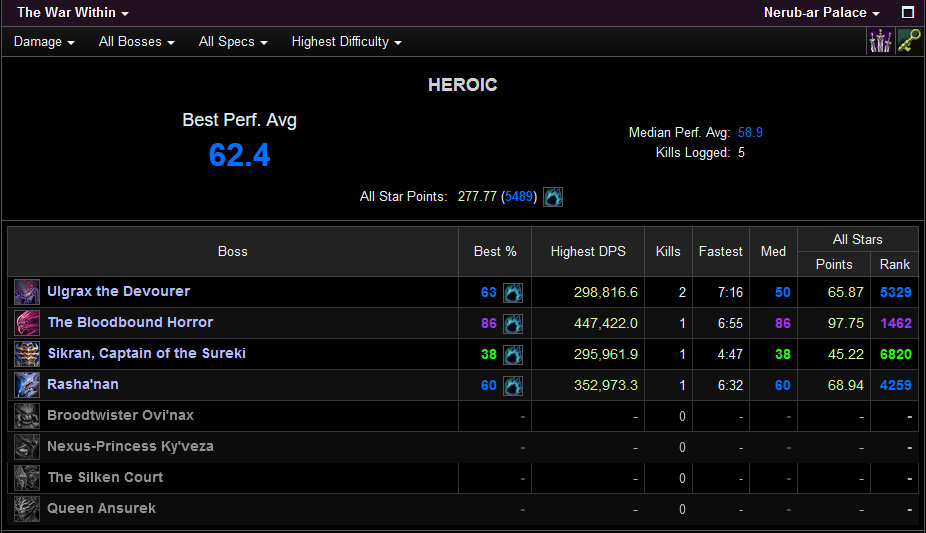
Task: Click highest DPS value 352,973.3
Action: tap(606, 385)
